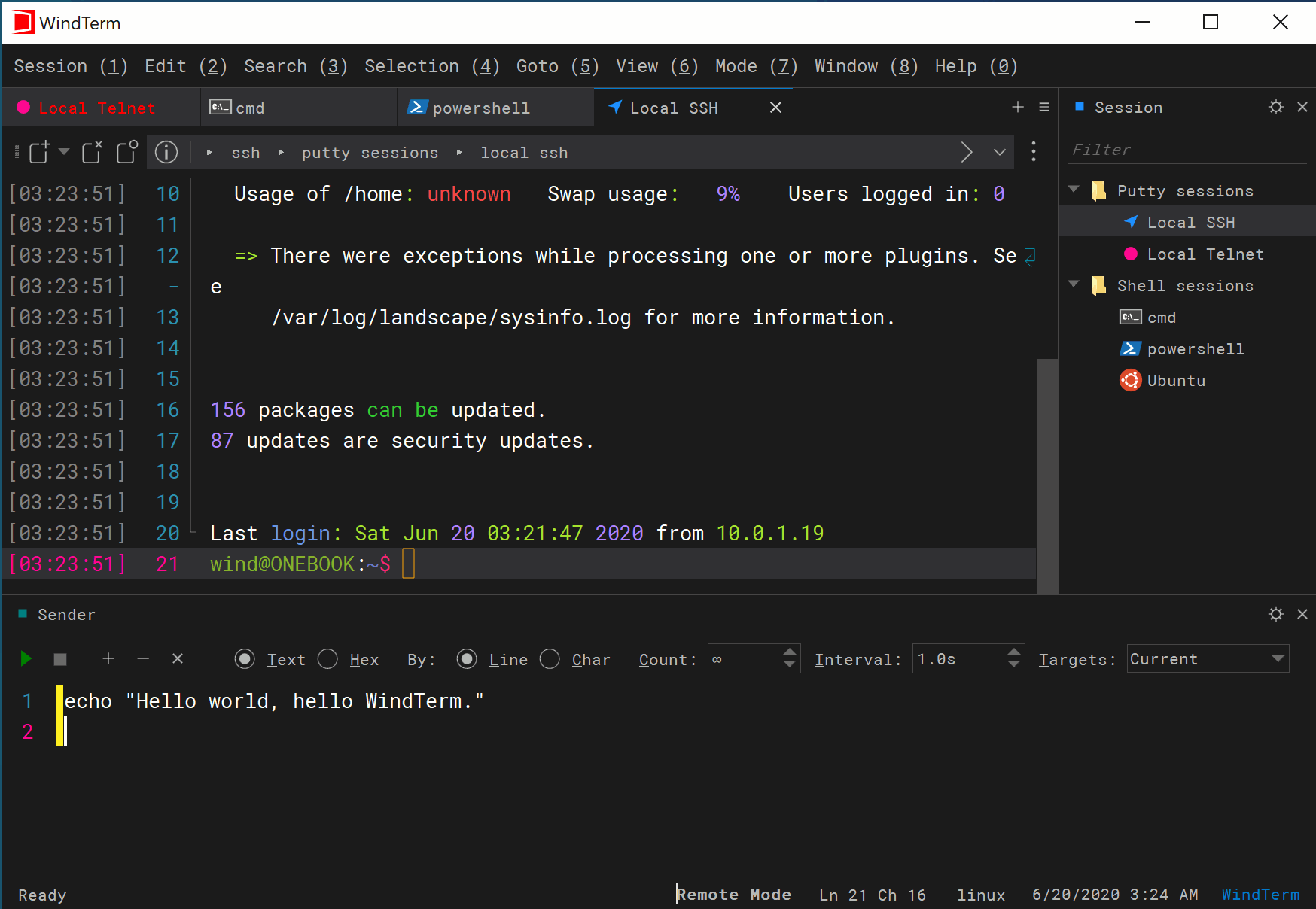Open the Goto menu
Image resolution: width=1316 pixels, height=909 pixels.
pos(558,66)
